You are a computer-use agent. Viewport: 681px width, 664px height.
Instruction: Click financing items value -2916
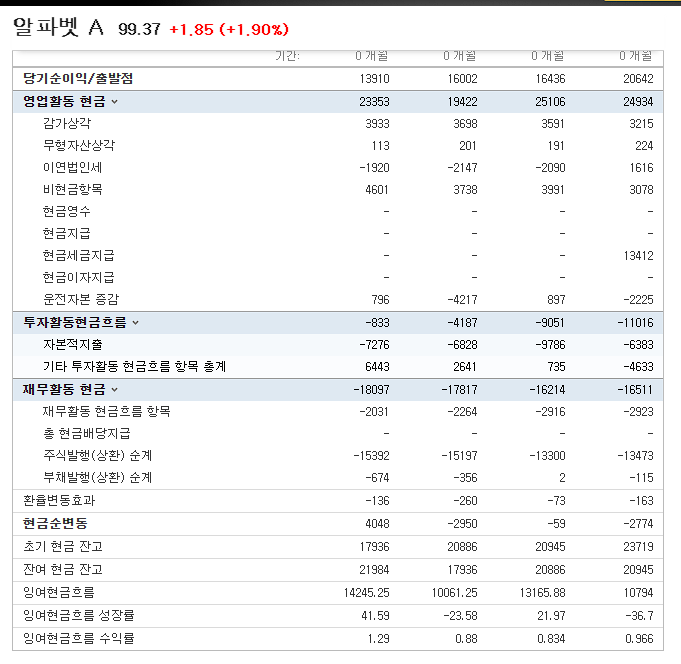pyautogui.click(x=550, y=412)
